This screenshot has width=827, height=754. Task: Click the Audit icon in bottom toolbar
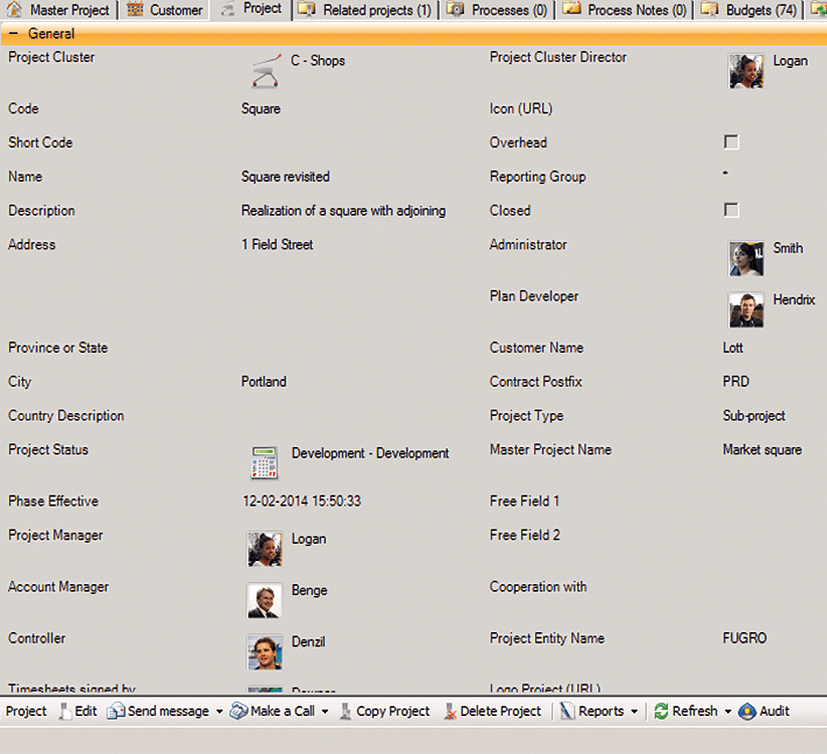click(747, 711)
